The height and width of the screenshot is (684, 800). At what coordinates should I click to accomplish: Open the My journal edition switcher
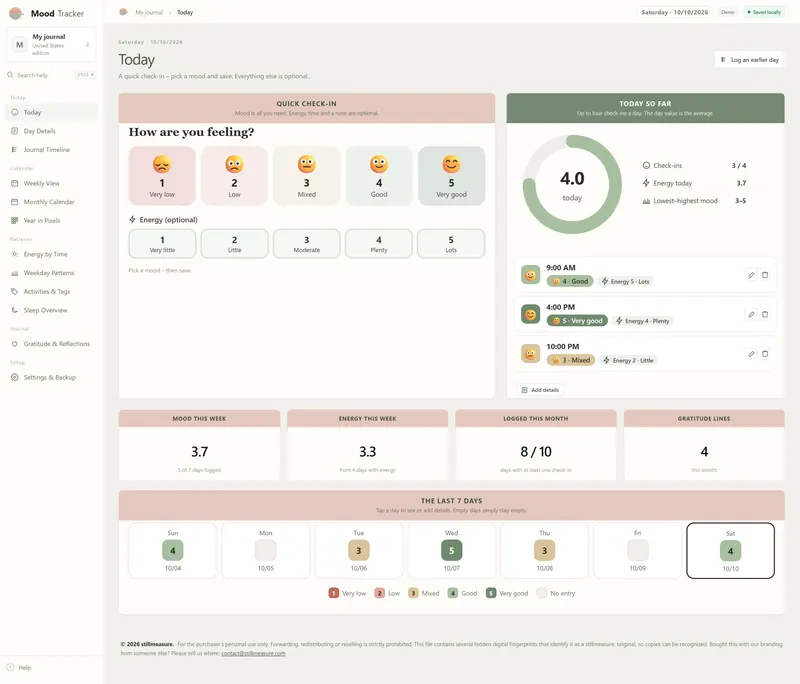pos(52,45)
